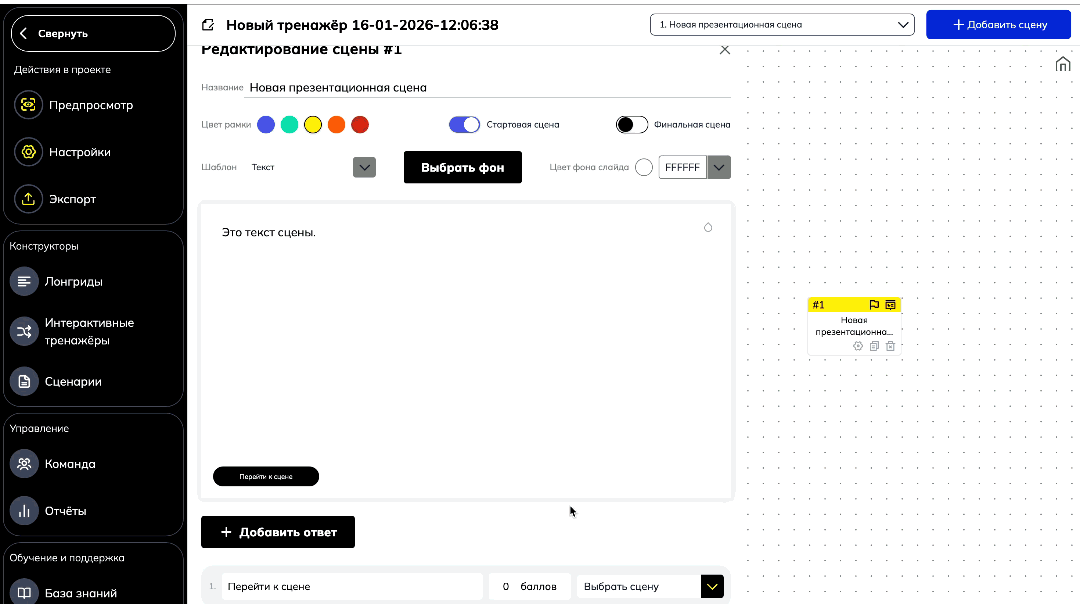Expand the Шаблон template dropdown
This screenshot has width=1080, height=608.
click(x=364, y=167)
